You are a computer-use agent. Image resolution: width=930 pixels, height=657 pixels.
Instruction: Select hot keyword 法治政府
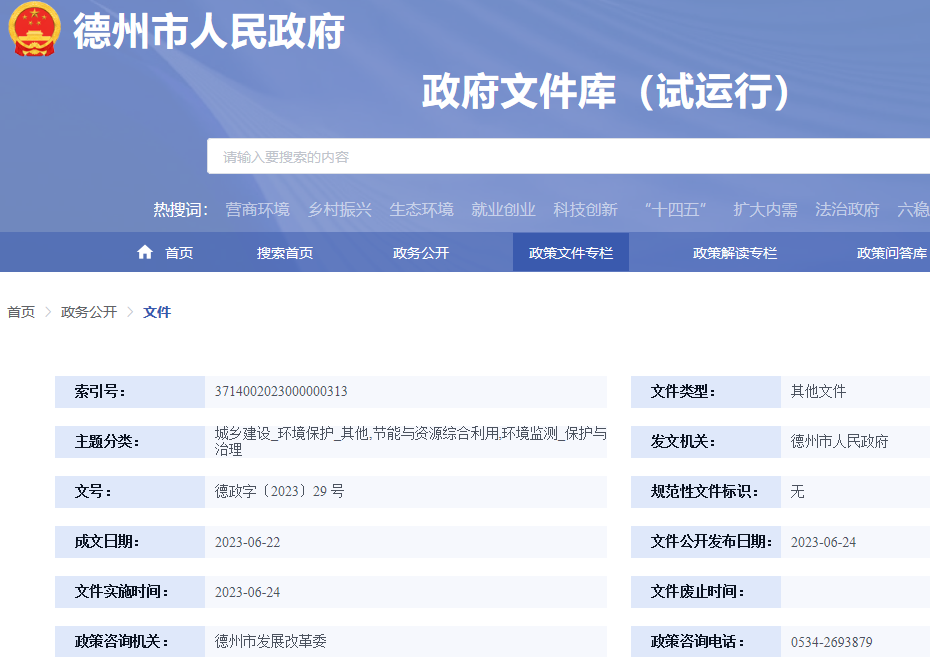click(x=847, y=209)
